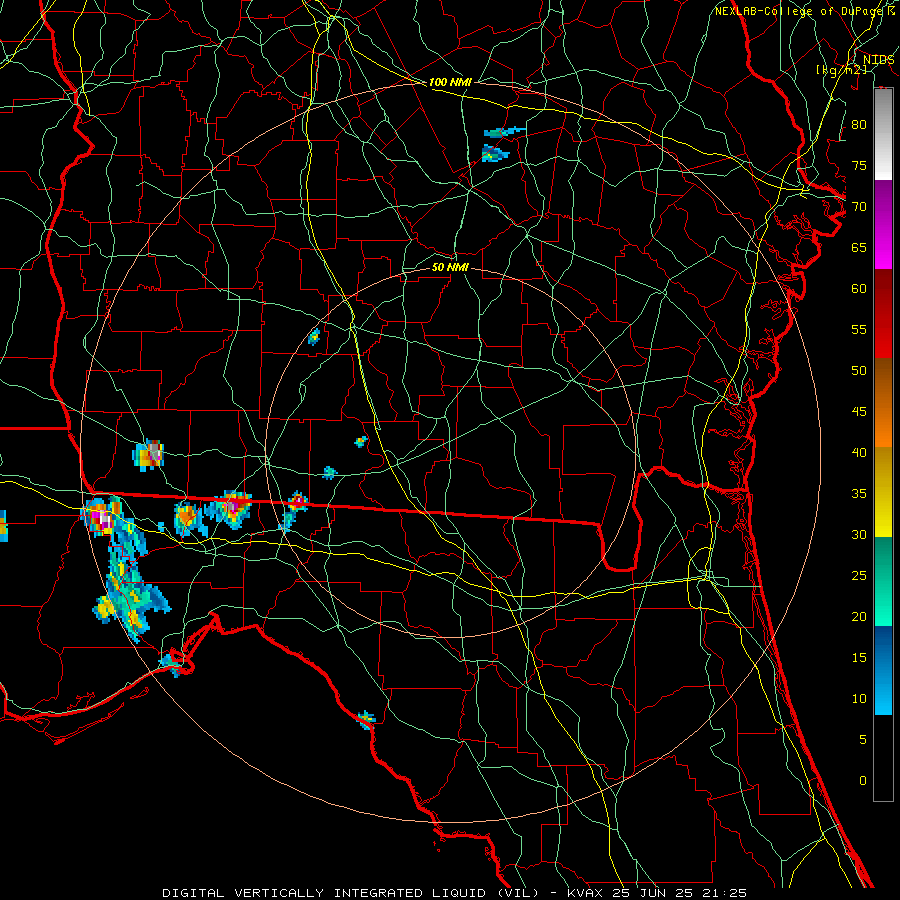Click the scale value 5
The width and height of the screenshot is (900, 900).
pyautogui.click(x=863, y=739)
